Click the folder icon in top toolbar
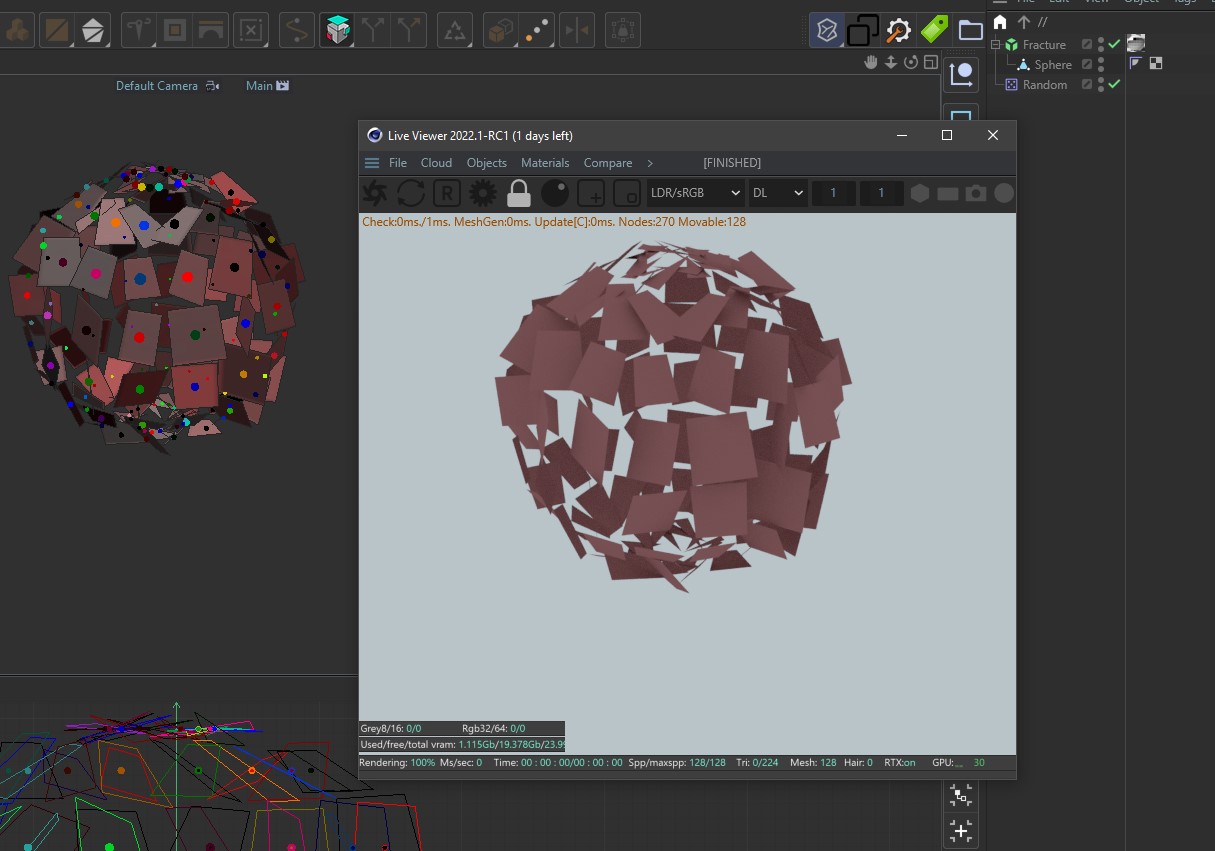 [970, 31]
